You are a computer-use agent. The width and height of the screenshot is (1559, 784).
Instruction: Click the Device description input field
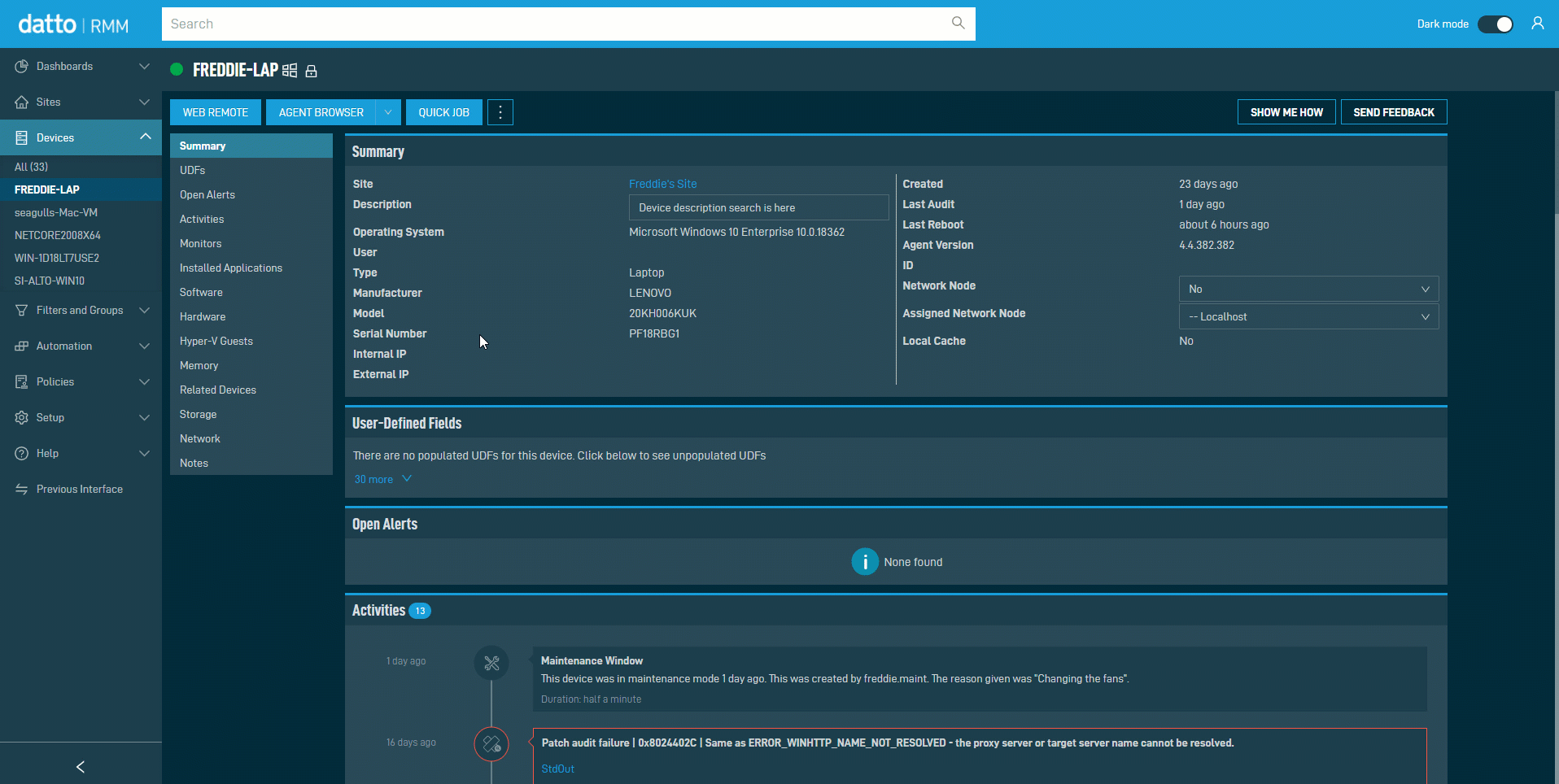click(x=759, y=207)
